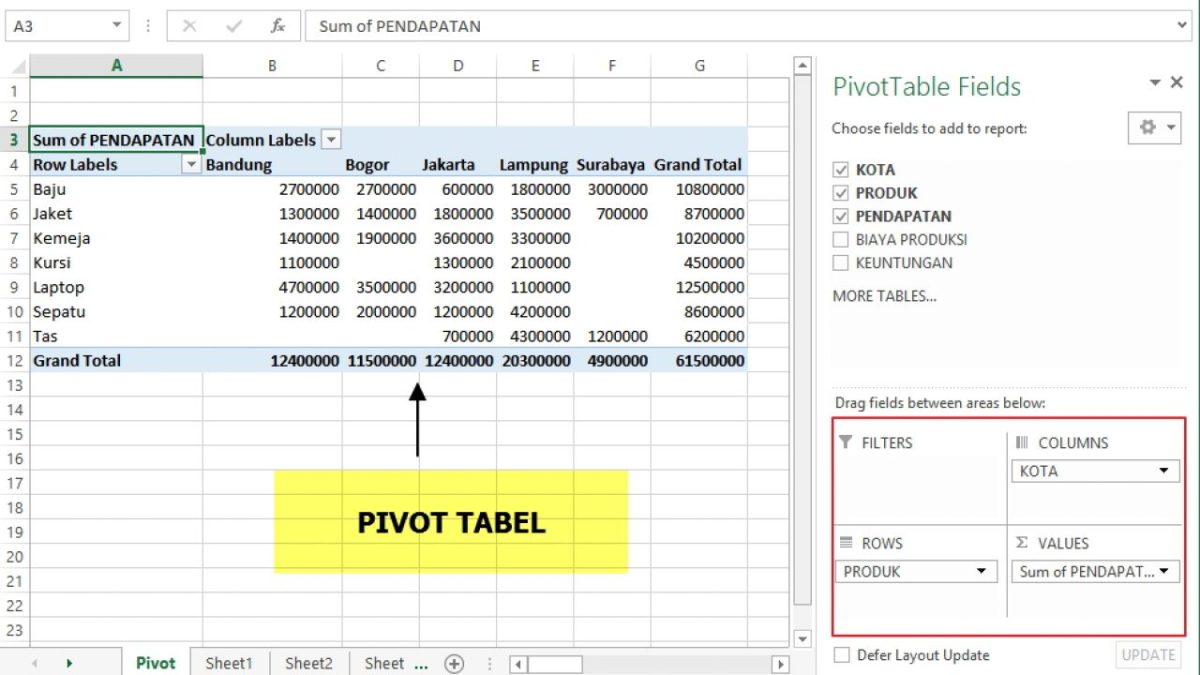Check the BIAYA PRODUKSI field
Image resolution: width=1200 pixels, height=675 pixels.
pyautogui.click(x=838, y=239)
